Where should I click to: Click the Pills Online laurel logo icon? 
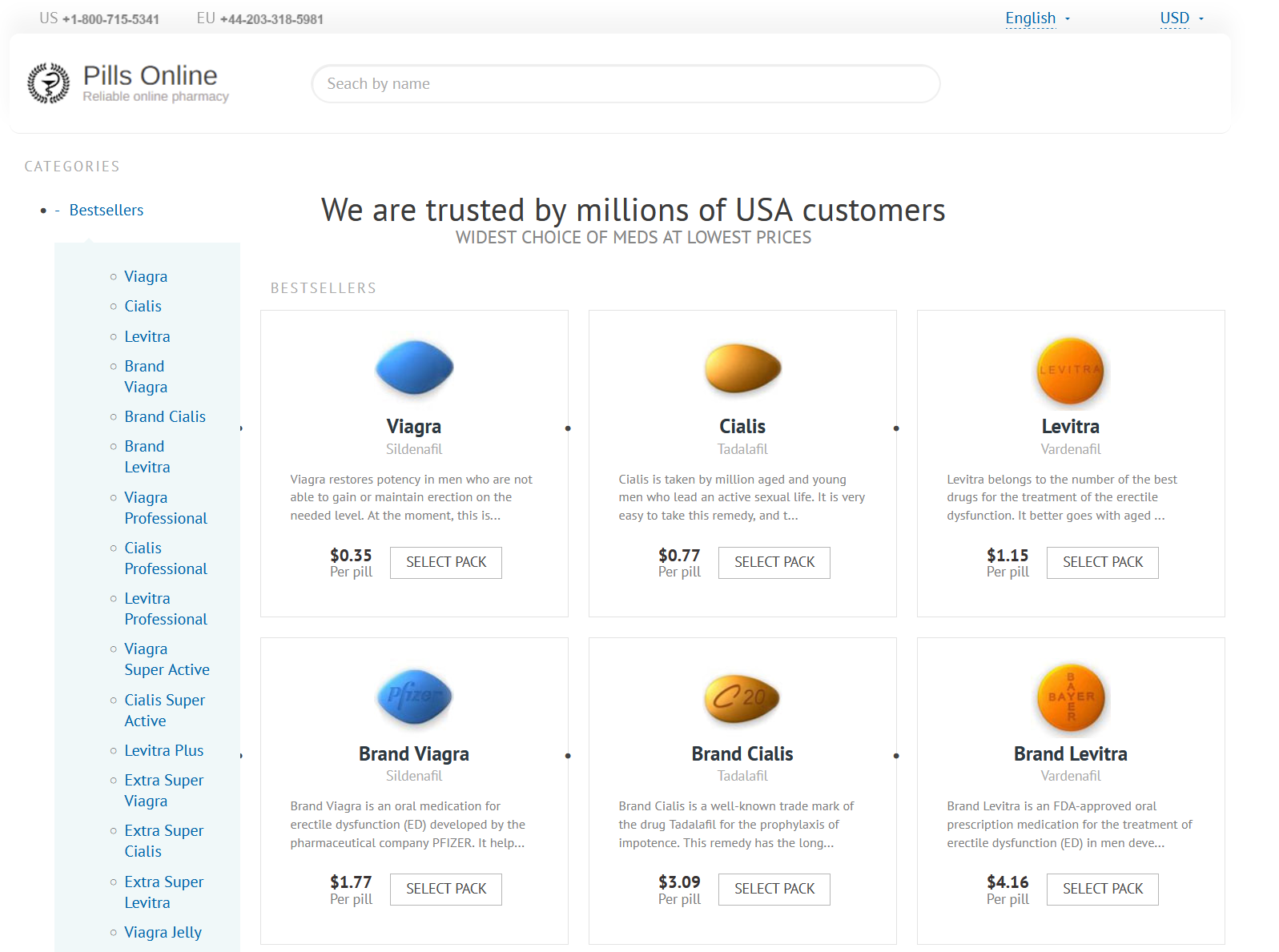pos(49,83)
